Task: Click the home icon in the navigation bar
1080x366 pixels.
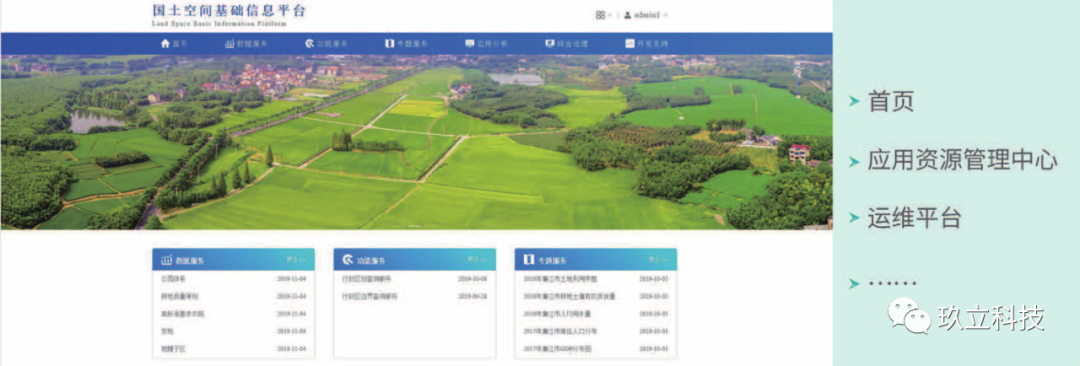Action: coord(165,43)
